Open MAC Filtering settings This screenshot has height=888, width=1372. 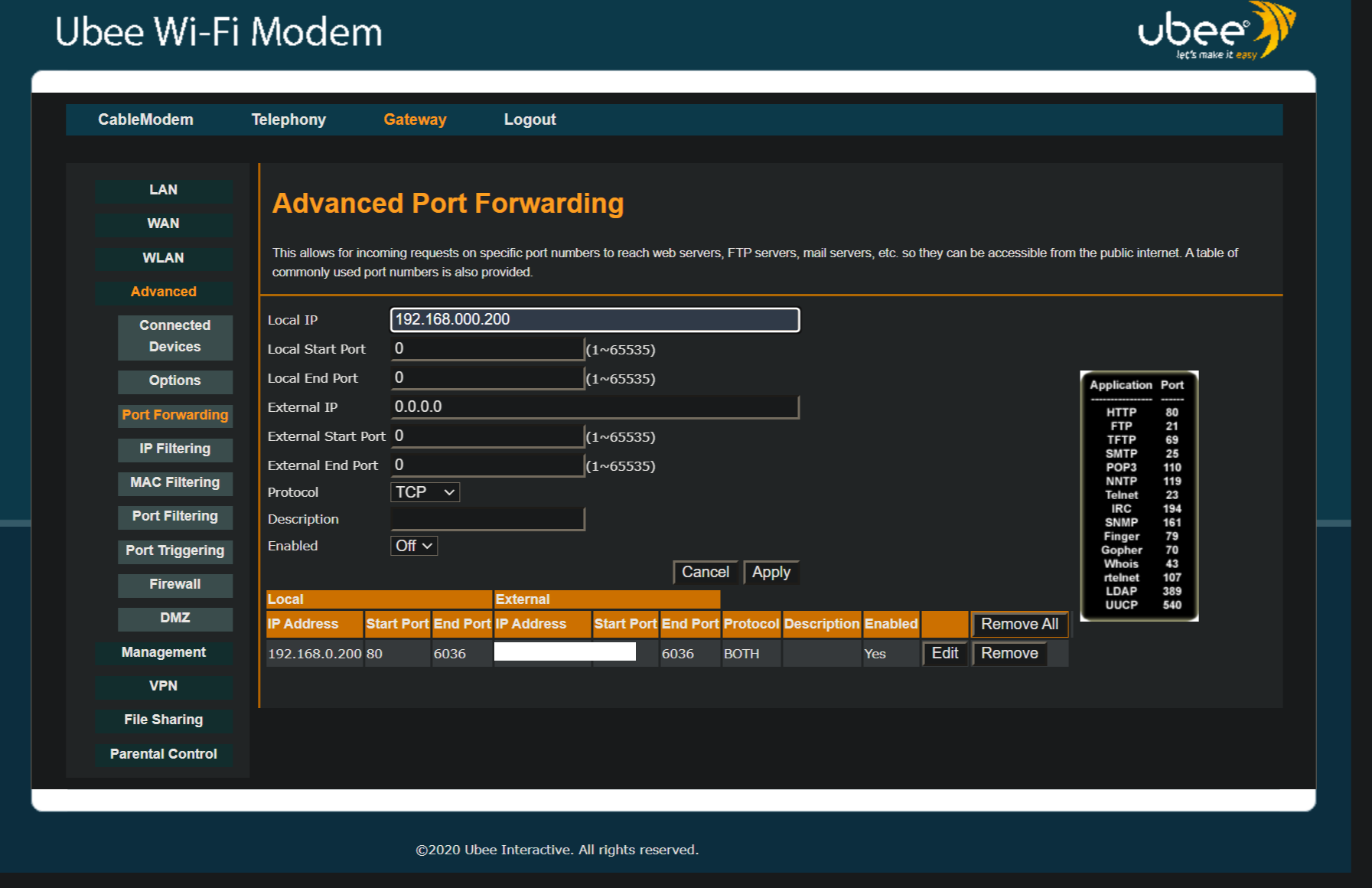[175, 482]
